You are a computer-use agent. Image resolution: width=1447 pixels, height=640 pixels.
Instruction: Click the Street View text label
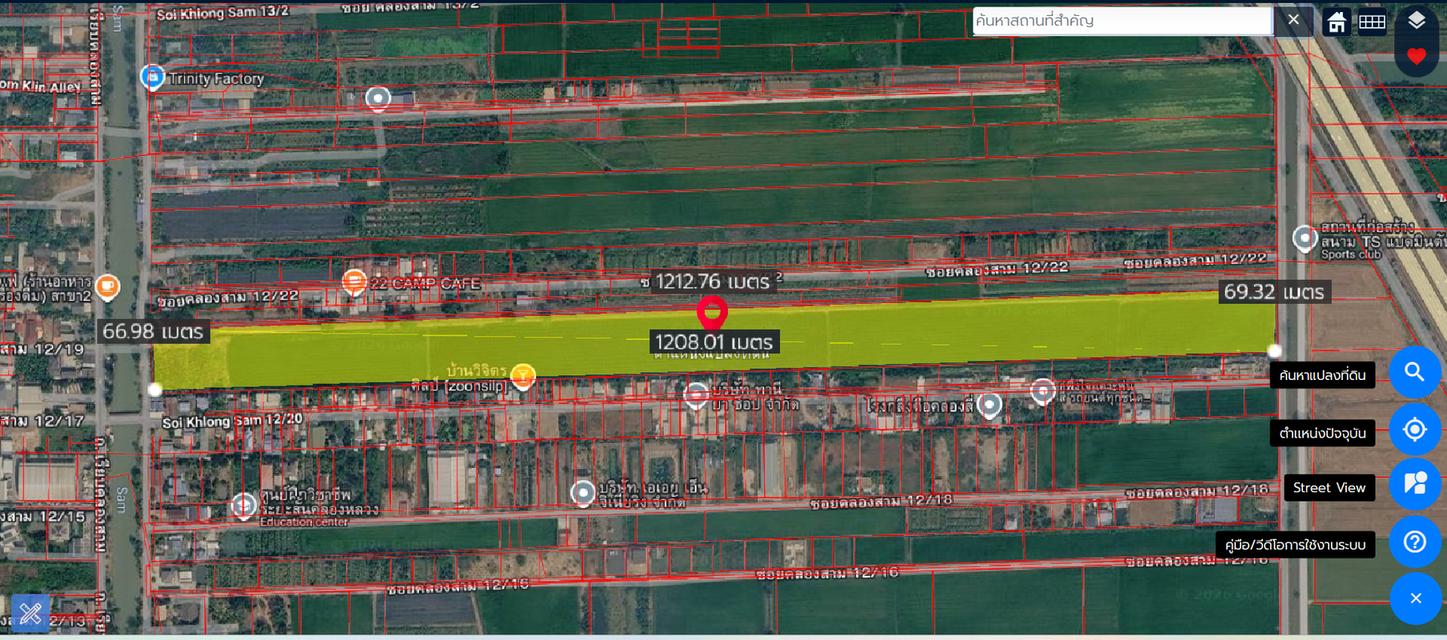1329,488
